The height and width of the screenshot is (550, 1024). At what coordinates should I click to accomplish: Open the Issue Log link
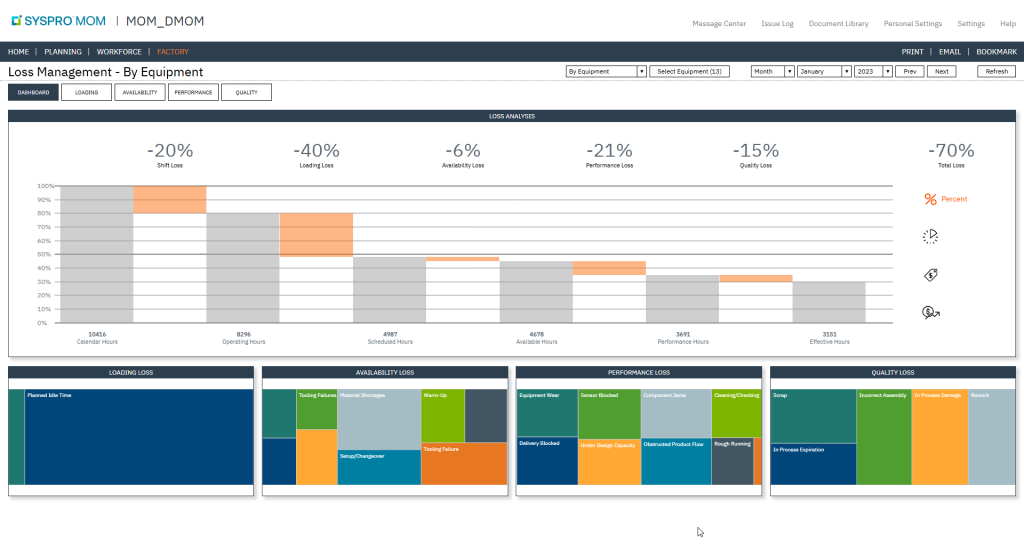click(777, 24)
